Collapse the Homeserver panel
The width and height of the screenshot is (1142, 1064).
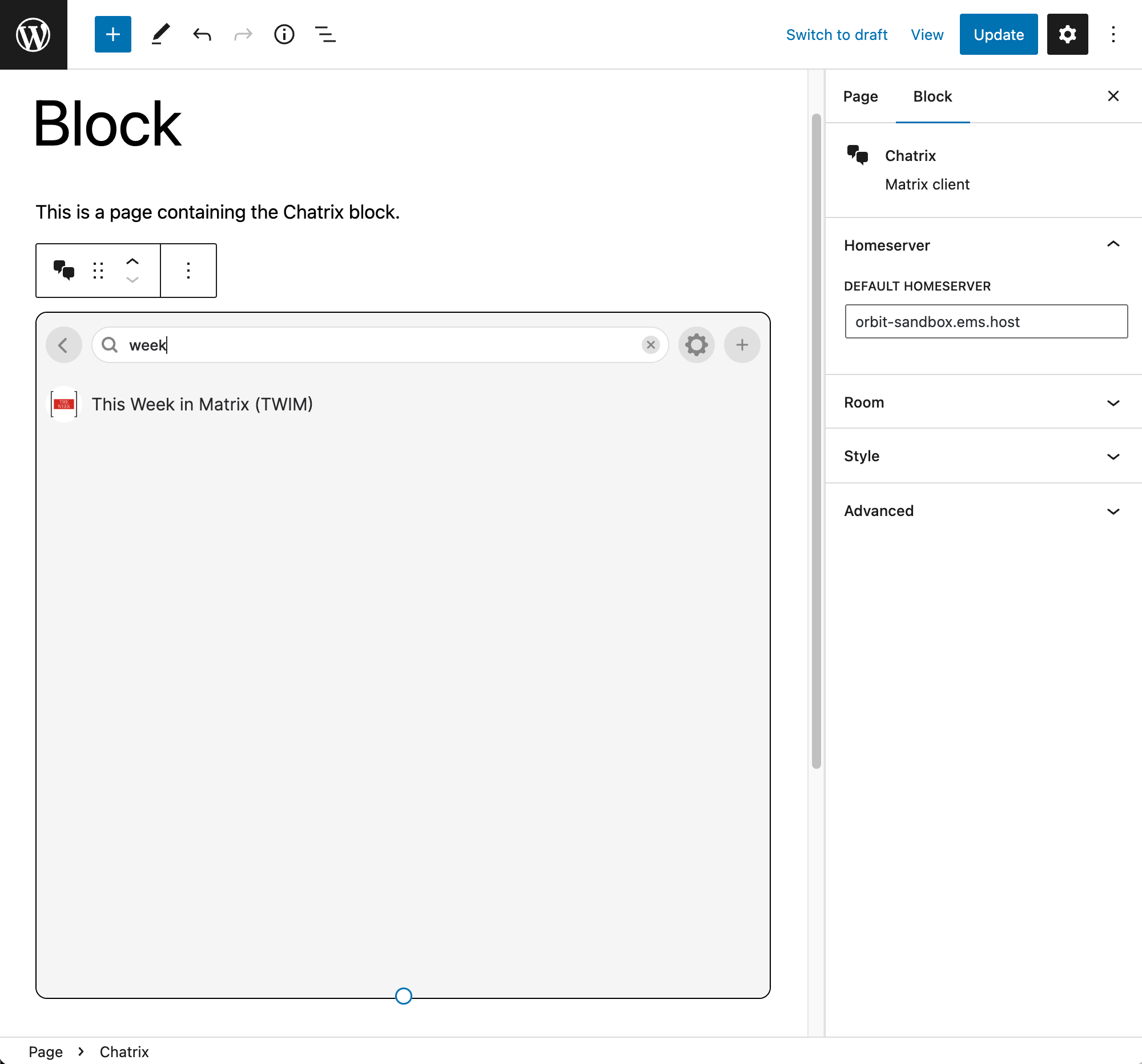click(x=1112, y=245)
